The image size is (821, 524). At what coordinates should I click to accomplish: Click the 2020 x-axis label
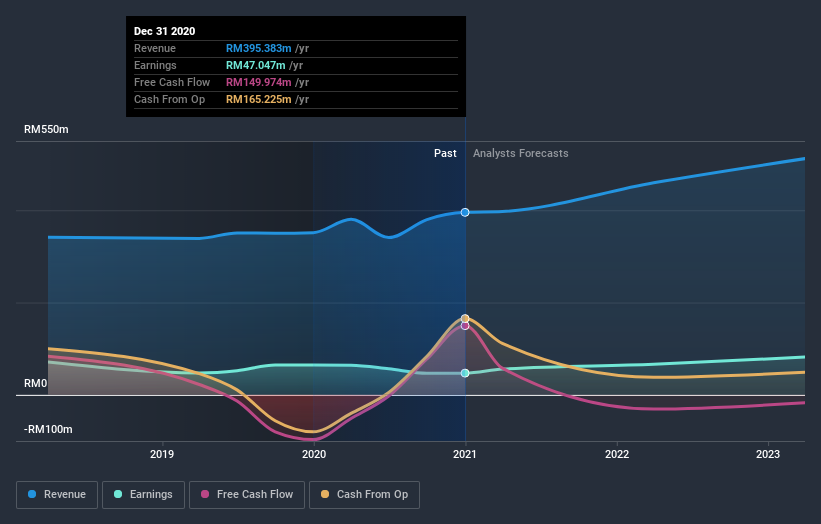tap(314, 454)
